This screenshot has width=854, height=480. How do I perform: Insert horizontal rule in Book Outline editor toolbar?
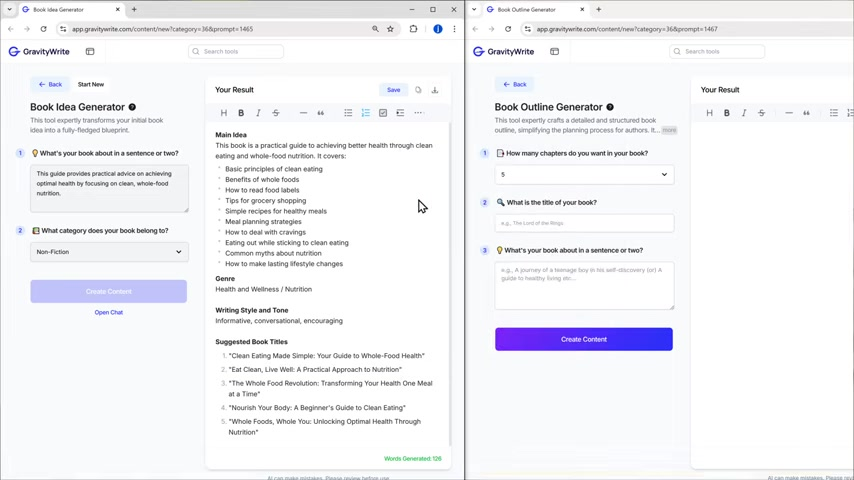coord(789,113)
